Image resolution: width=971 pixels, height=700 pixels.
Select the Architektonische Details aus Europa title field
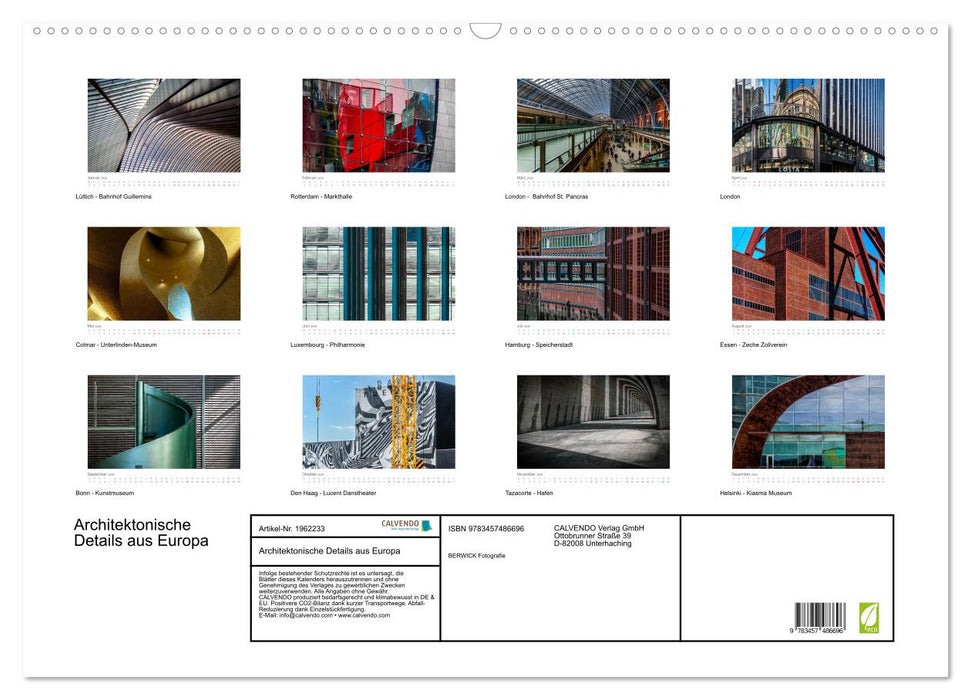tap(329, 551)
